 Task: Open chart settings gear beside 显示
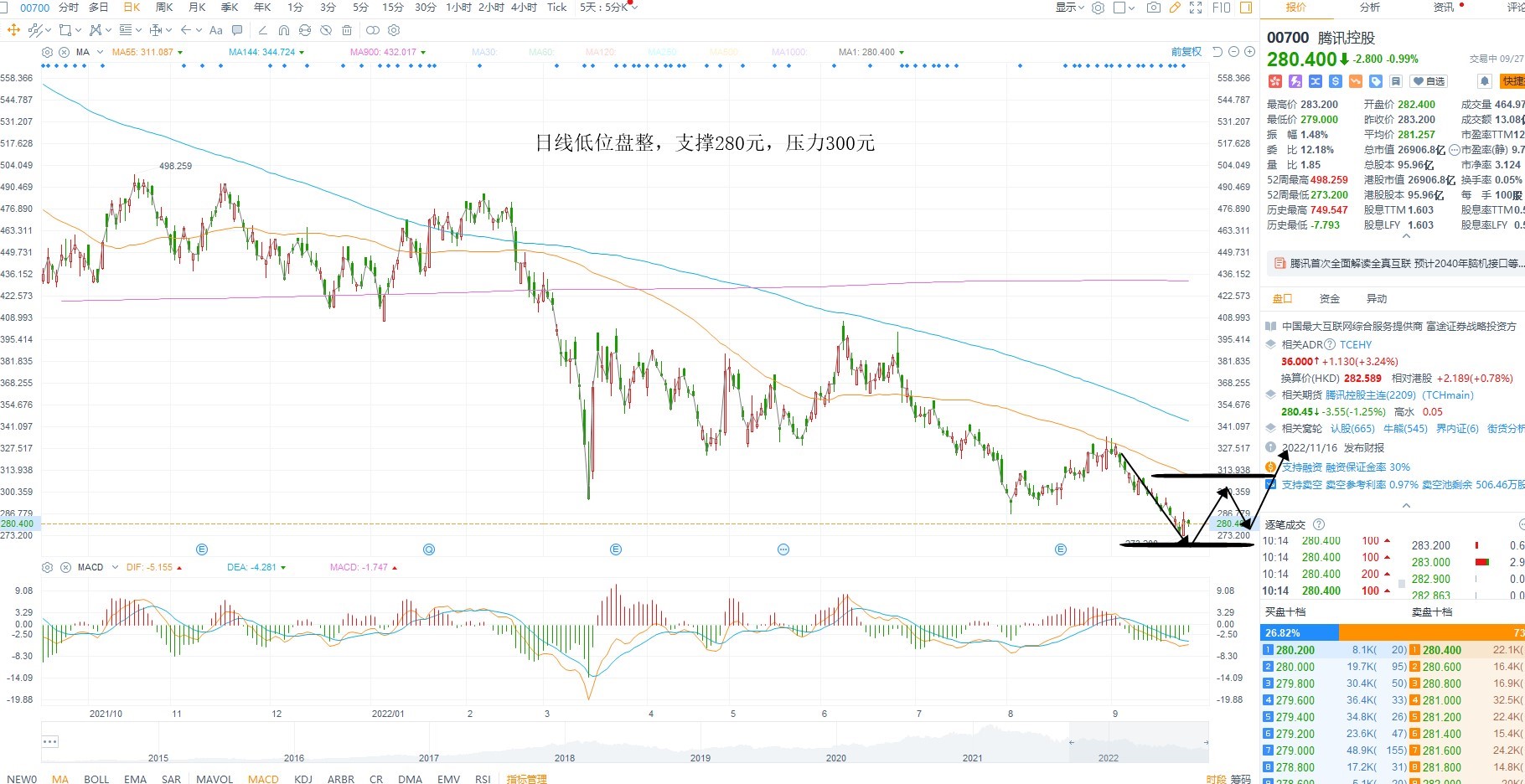1098,8
